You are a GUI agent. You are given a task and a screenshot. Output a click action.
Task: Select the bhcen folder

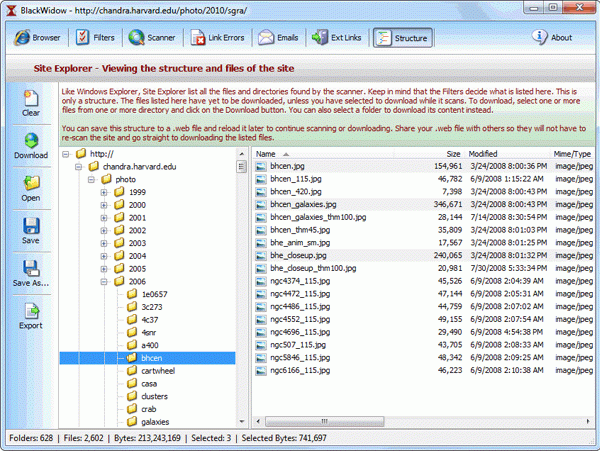click(x=147, y=358)
